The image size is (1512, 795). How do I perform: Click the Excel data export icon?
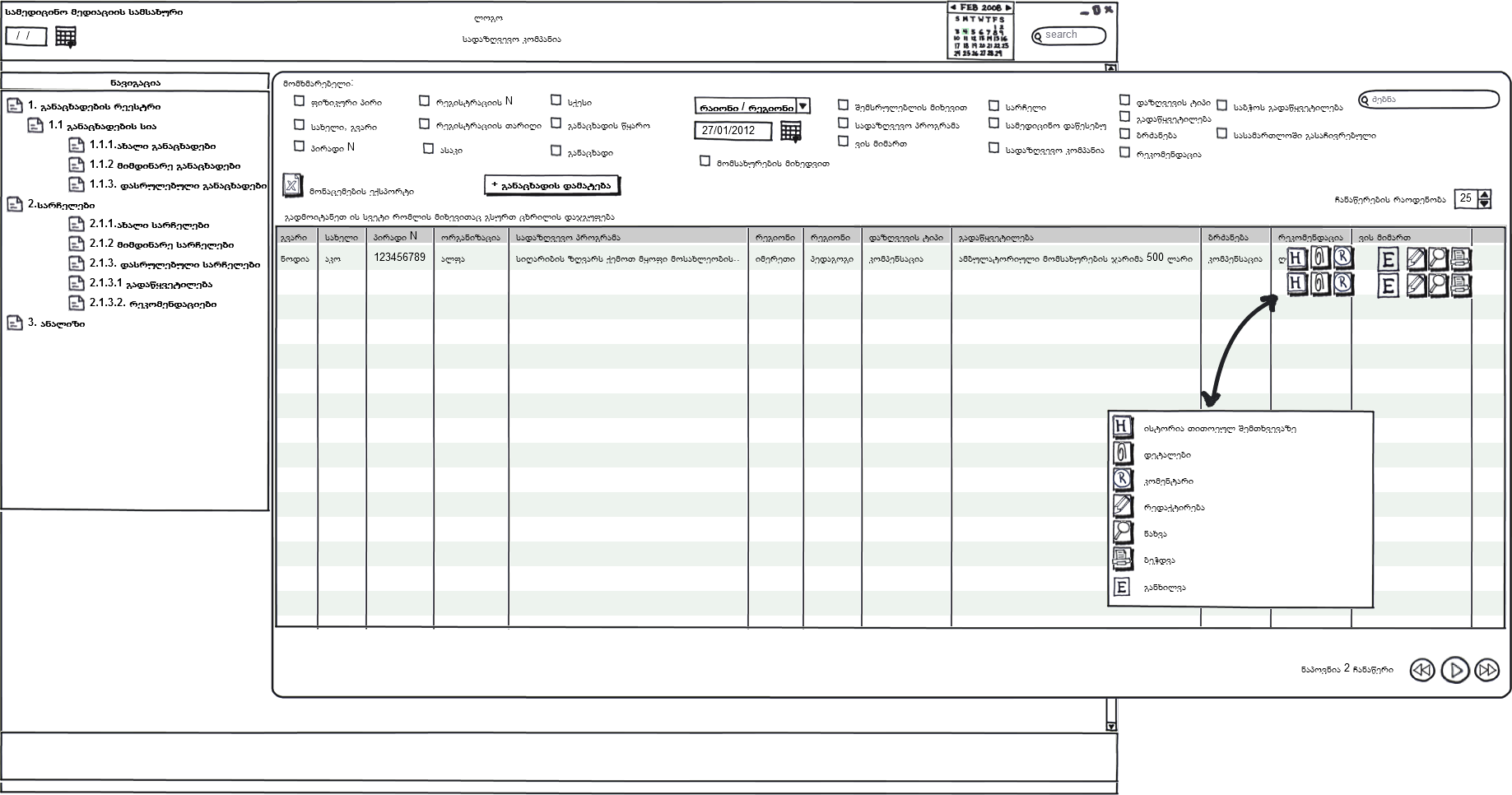point(292,185)
